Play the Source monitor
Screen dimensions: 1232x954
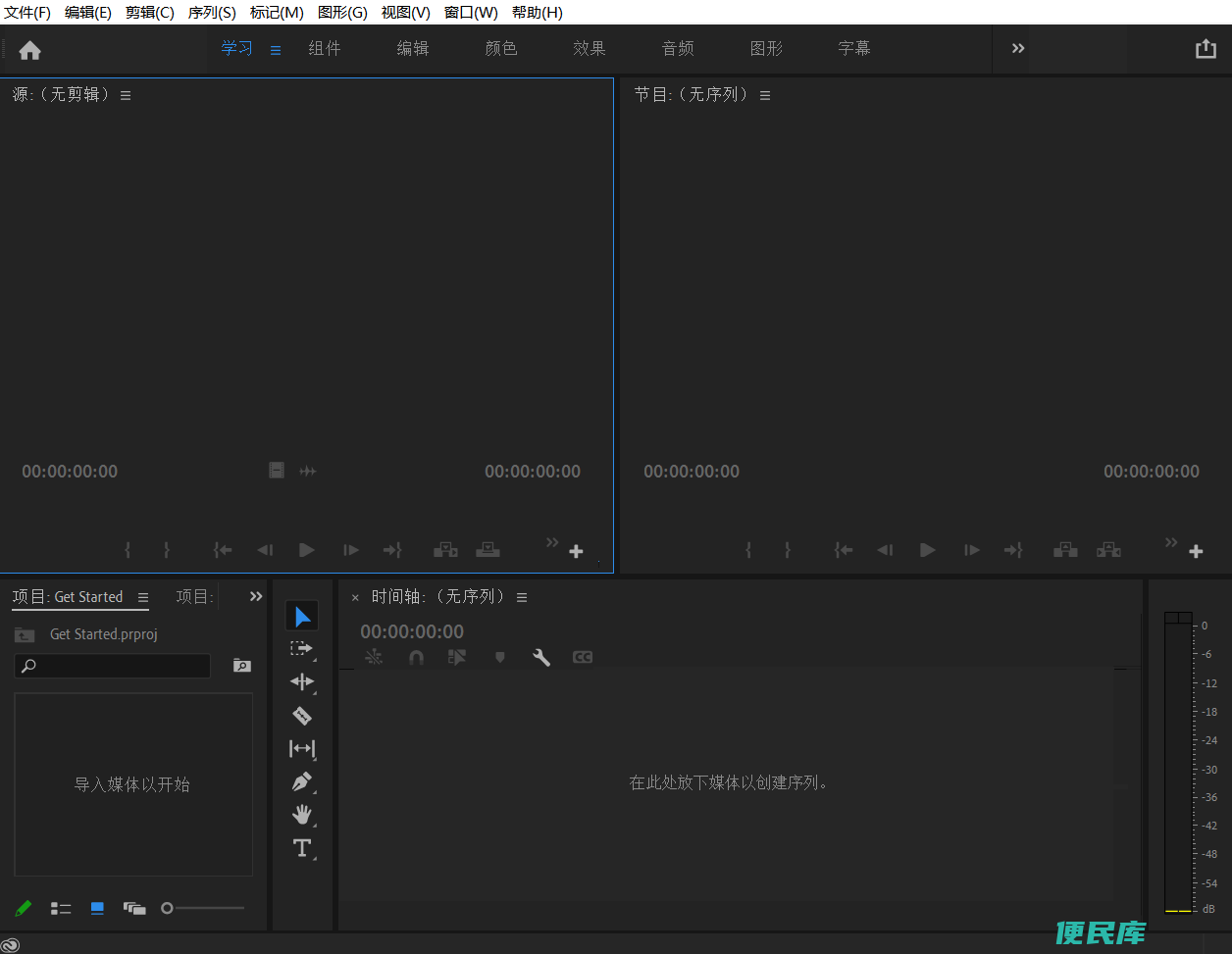(x=307, y=550)
